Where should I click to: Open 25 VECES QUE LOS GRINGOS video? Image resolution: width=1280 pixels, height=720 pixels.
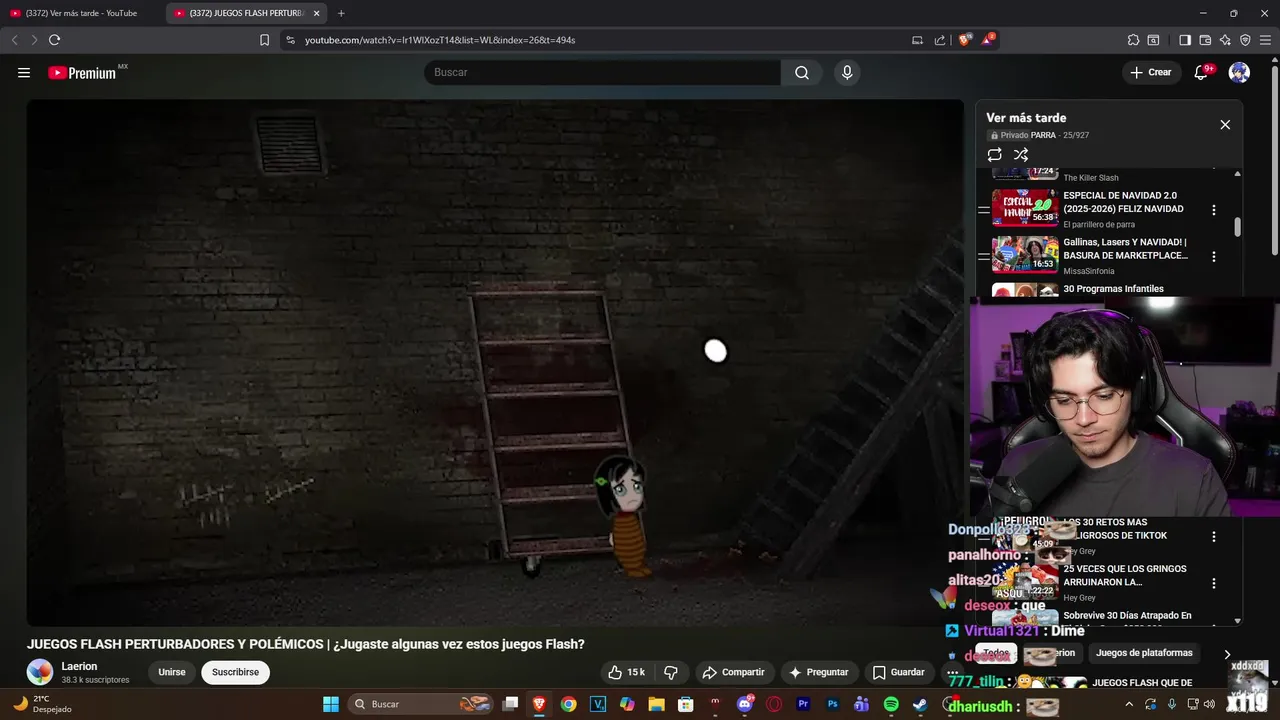pyautogui.click(x=1125, y=575)
